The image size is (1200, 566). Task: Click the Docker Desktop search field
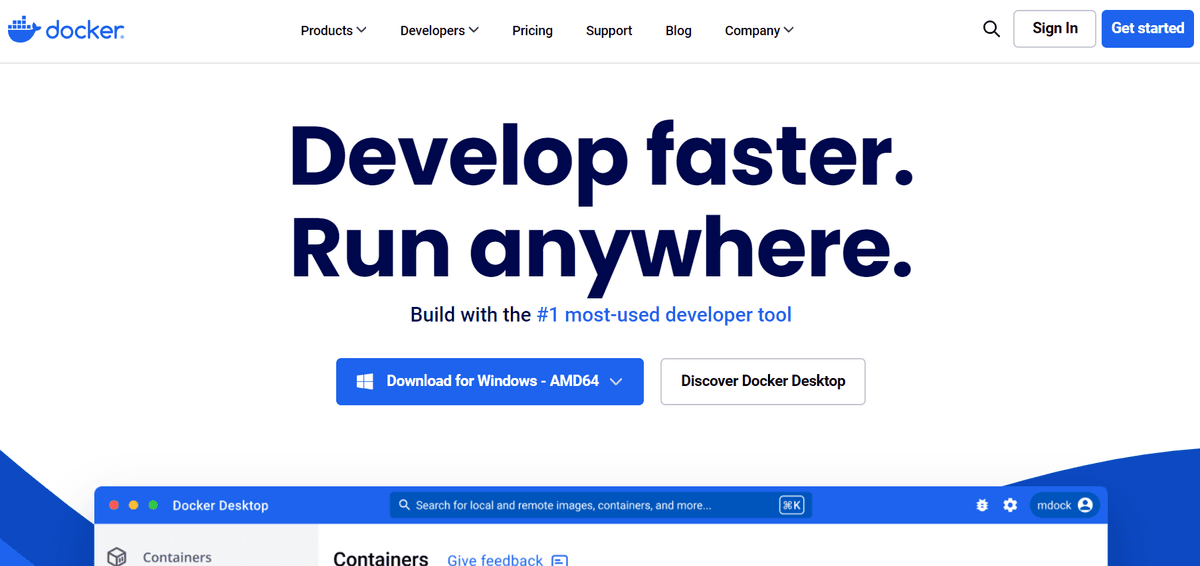tap(600, 505)
